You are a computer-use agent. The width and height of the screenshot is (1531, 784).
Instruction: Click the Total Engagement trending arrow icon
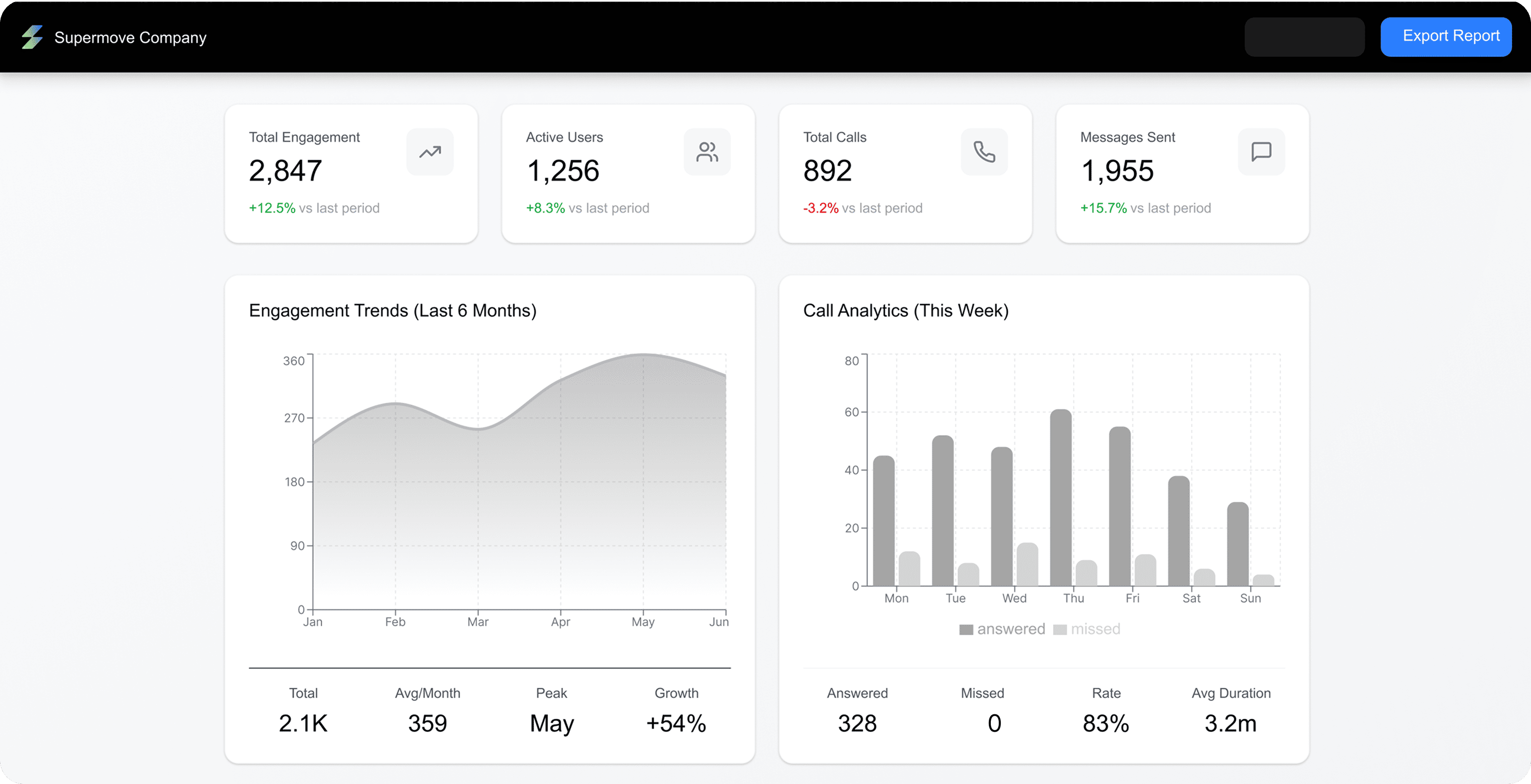pyautogui.click(x=430, y=152)
